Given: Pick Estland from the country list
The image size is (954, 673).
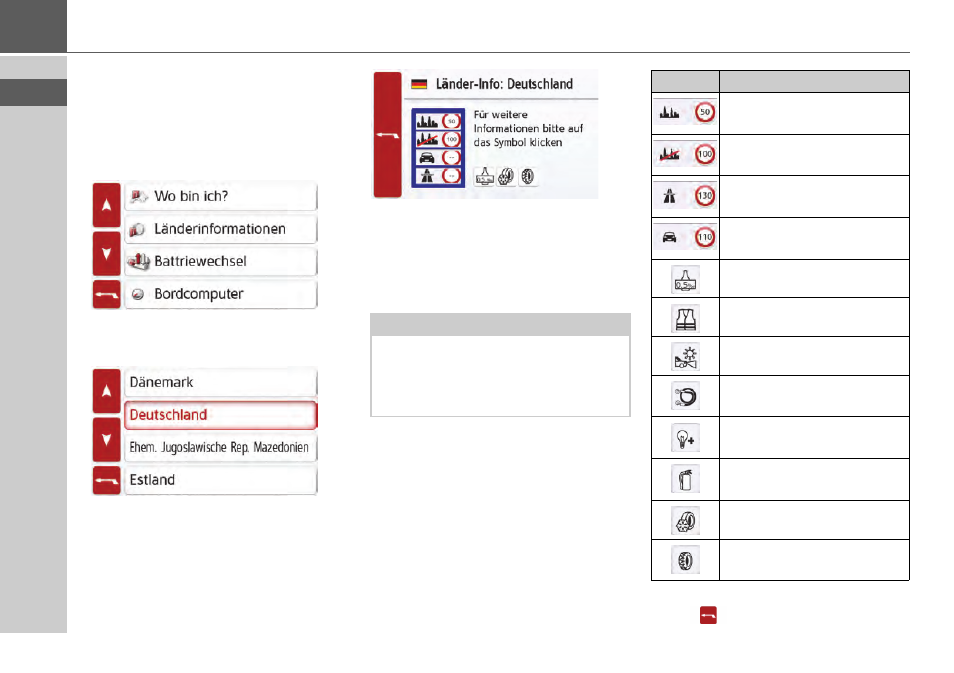Looking at the screenshot, I should click(x=220, y=480).
